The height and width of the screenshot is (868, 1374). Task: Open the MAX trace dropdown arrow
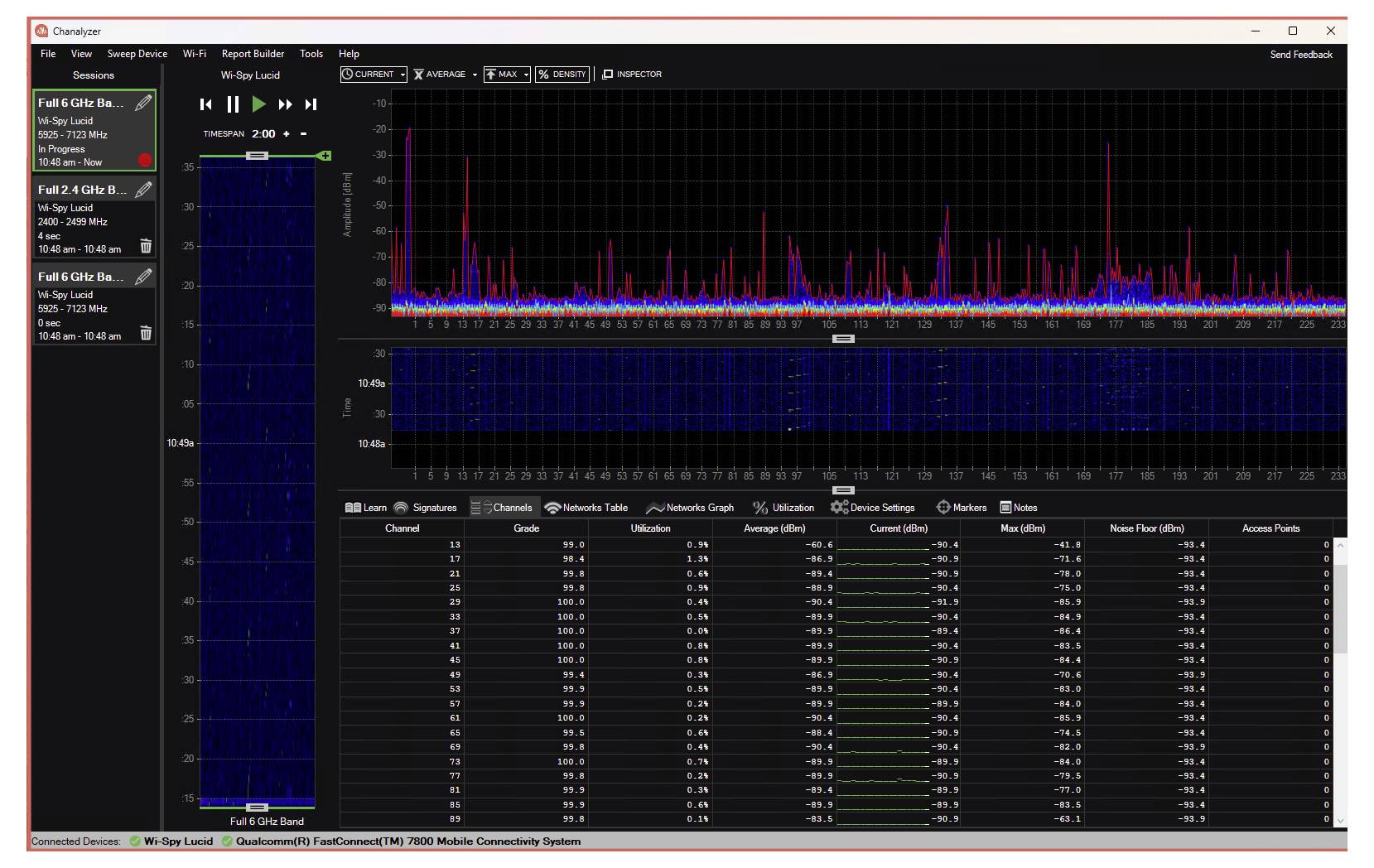pos(525,75)
